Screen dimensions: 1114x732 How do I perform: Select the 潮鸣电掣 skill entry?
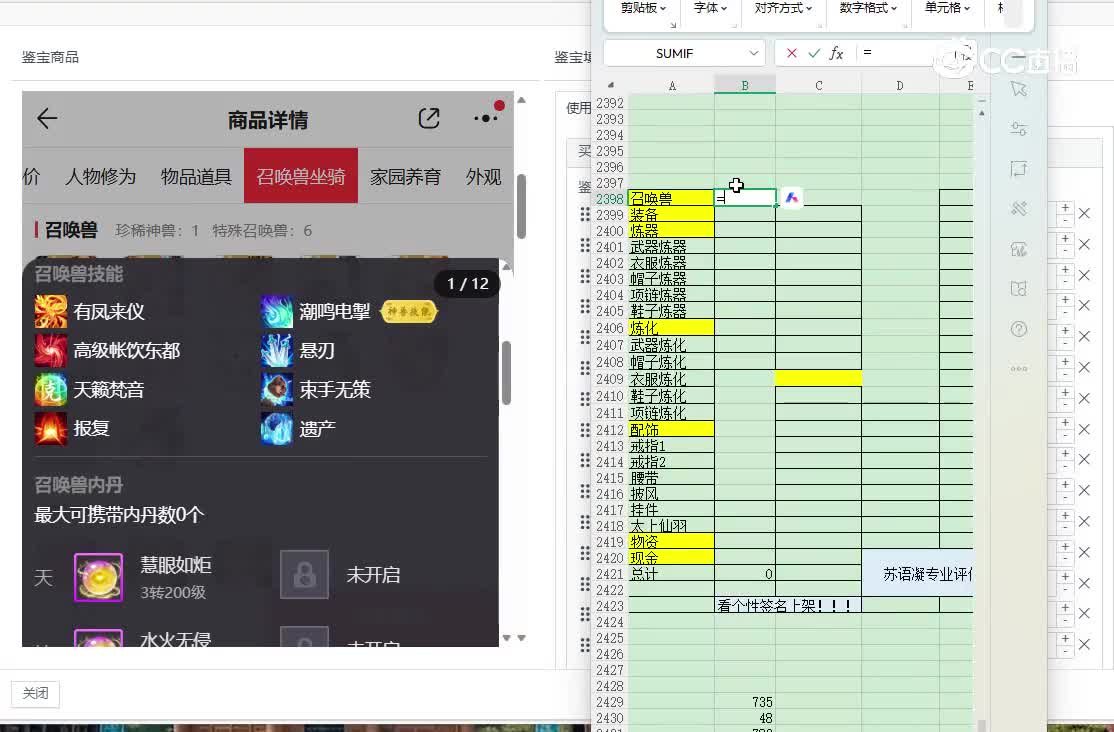coord(334,312)
